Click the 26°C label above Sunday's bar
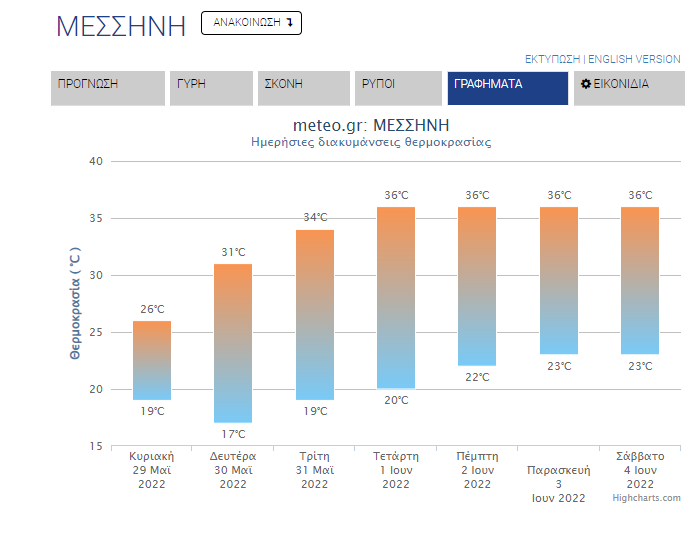The width and height of the screenshot is (700, 536). [152, 309]
